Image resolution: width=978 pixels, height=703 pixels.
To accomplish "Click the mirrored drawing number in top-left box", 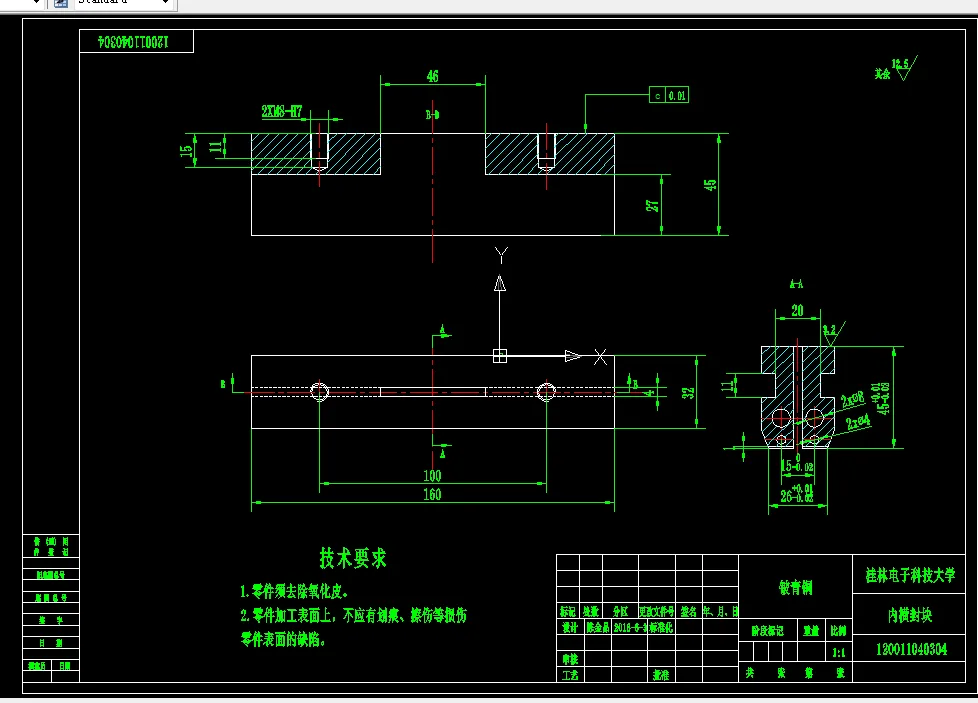I will pyautogui.click(x=133, y=42).
